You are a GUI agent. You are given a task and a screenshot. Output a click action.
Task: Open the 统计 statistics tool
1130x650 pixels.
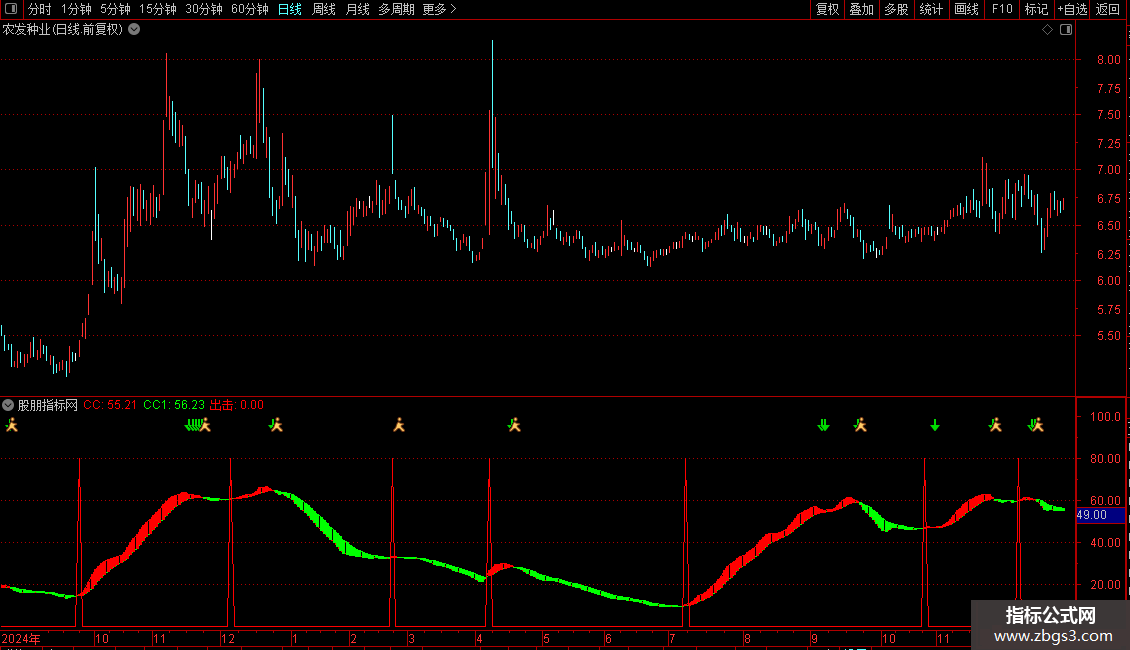click(931, 9)
